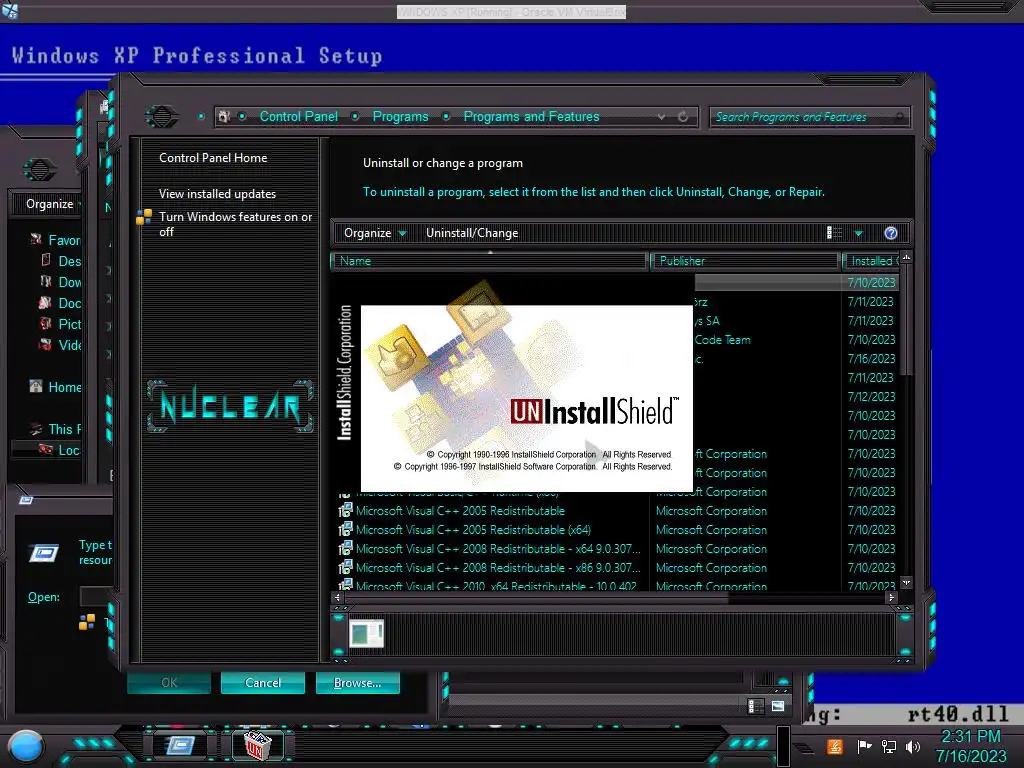Click icon of Visual C++ 2008 x86 entry

click(x=345, y=568)
